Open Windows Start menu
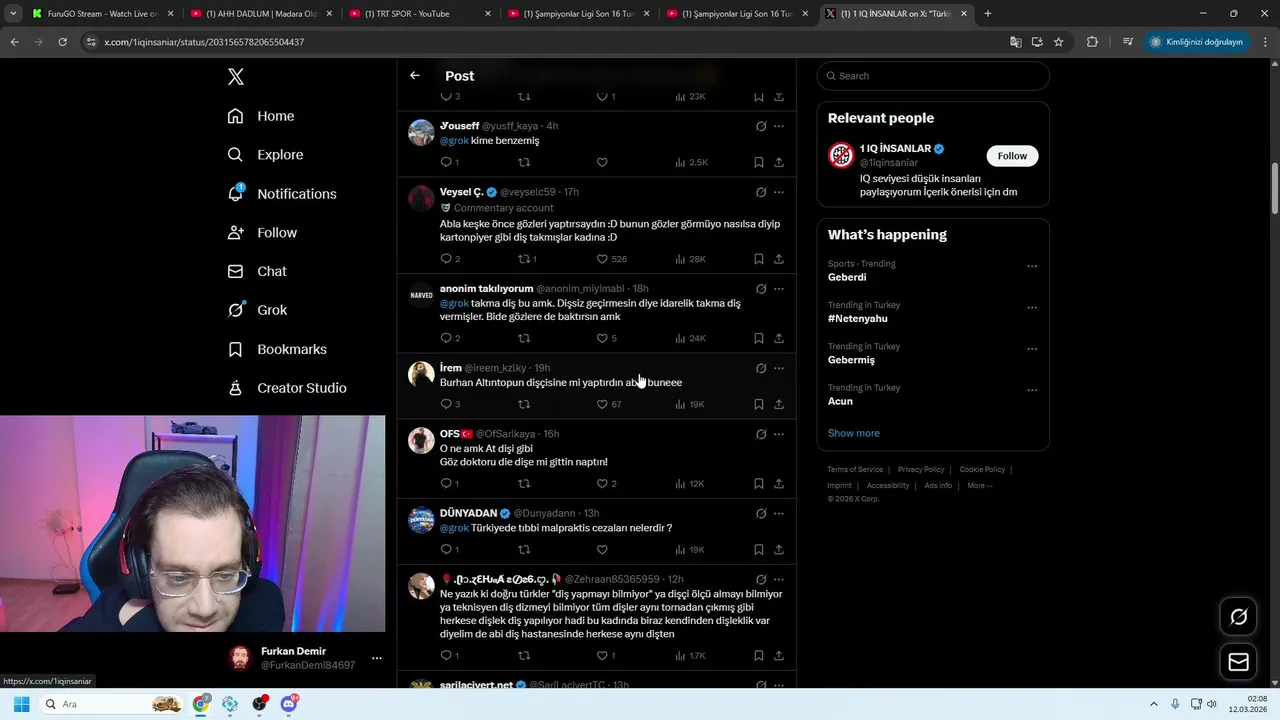This screenshot has width=1280, height=720. point(21,704)
